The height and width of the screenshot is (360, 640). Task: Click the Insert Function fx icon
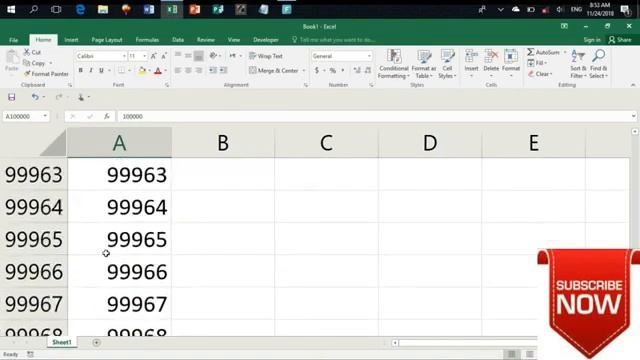click(x=107, y=116)
